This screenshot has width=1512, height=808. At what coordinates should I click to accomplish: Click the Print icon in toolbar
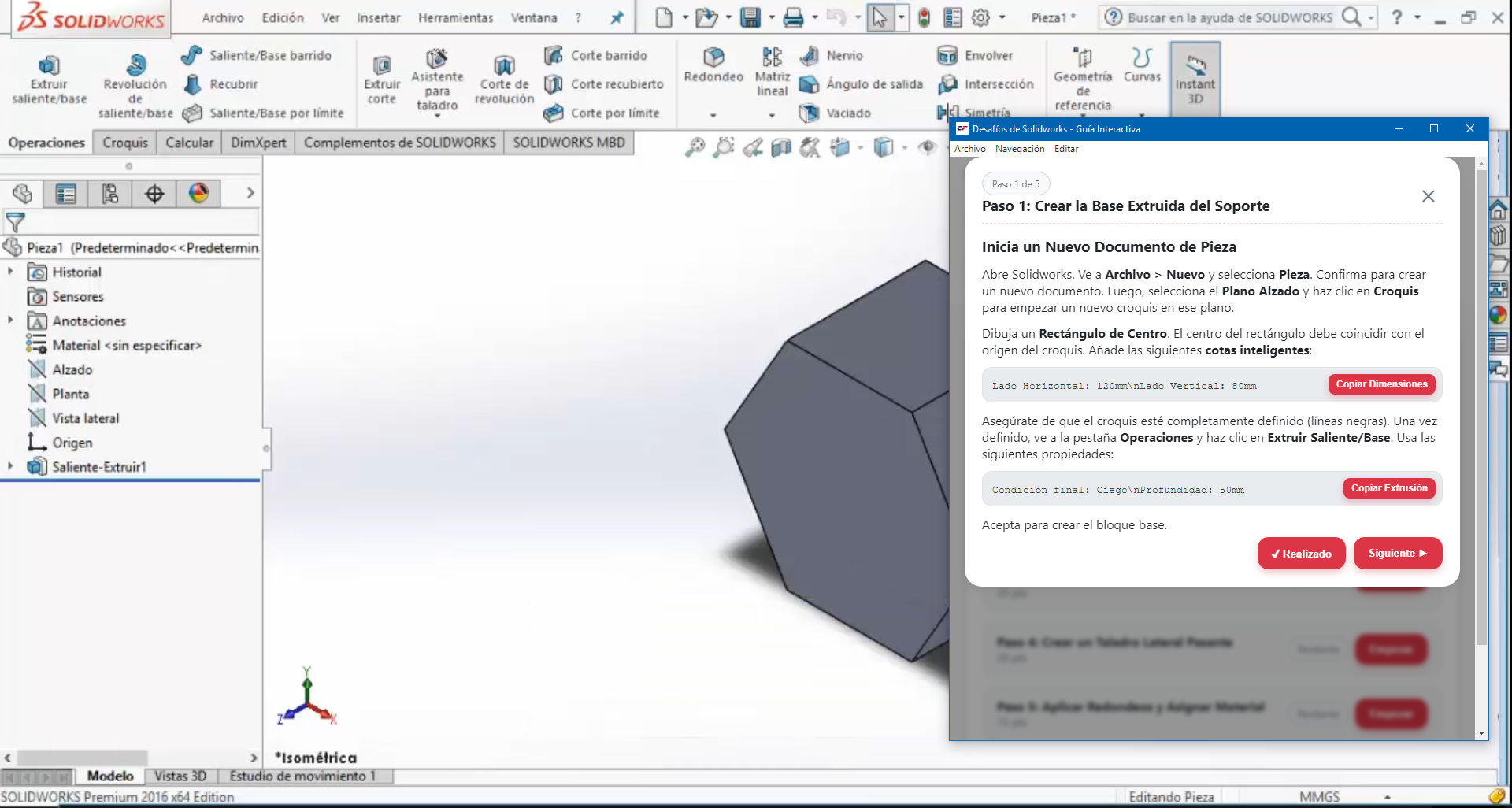click(794, 17)
